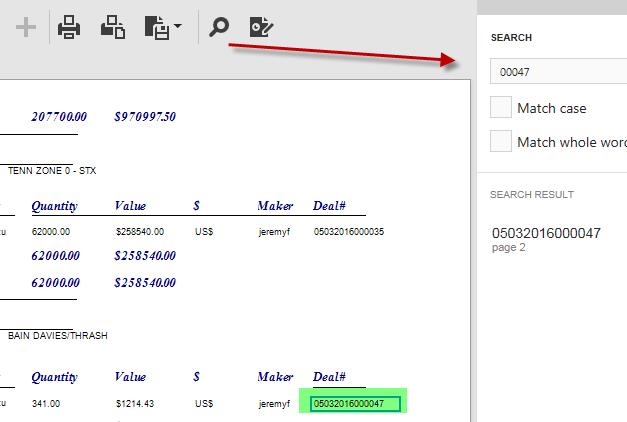627x422 pixels.
Task: Click the export document icon
Action: click(x=155, y=27)
